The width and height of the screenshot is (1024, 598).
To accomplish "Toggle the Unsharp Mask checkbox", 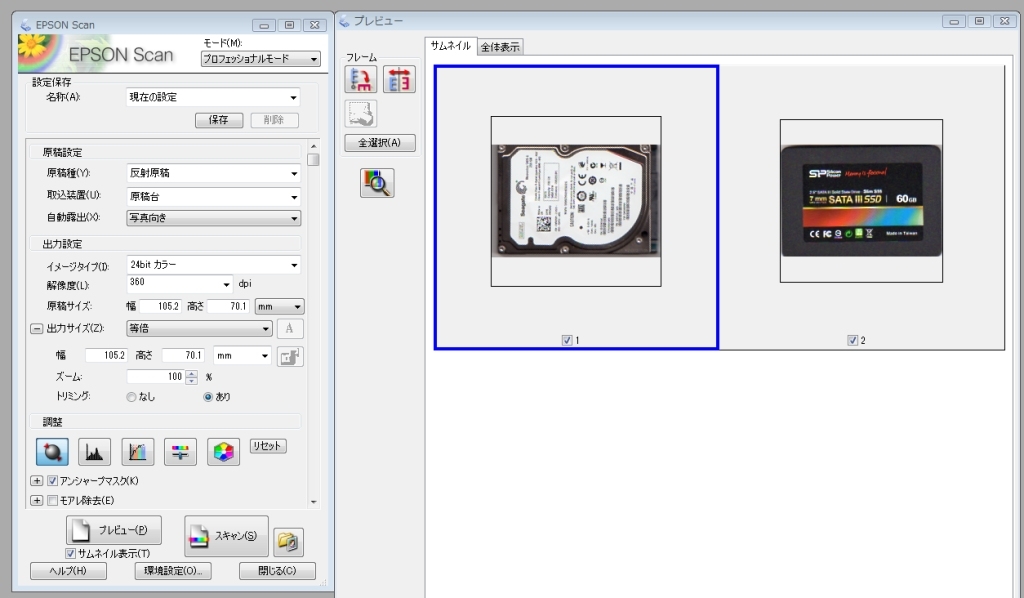I will pos(53,481).
